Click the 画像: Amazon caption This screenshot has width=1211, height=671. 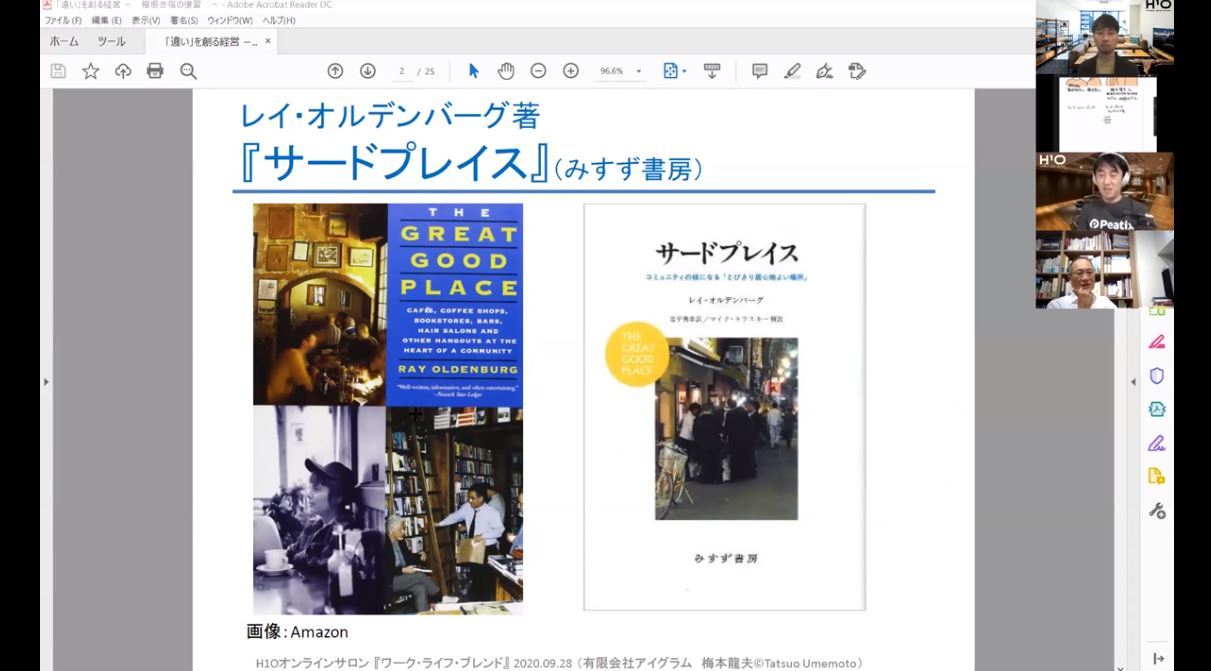pos(297,632)
